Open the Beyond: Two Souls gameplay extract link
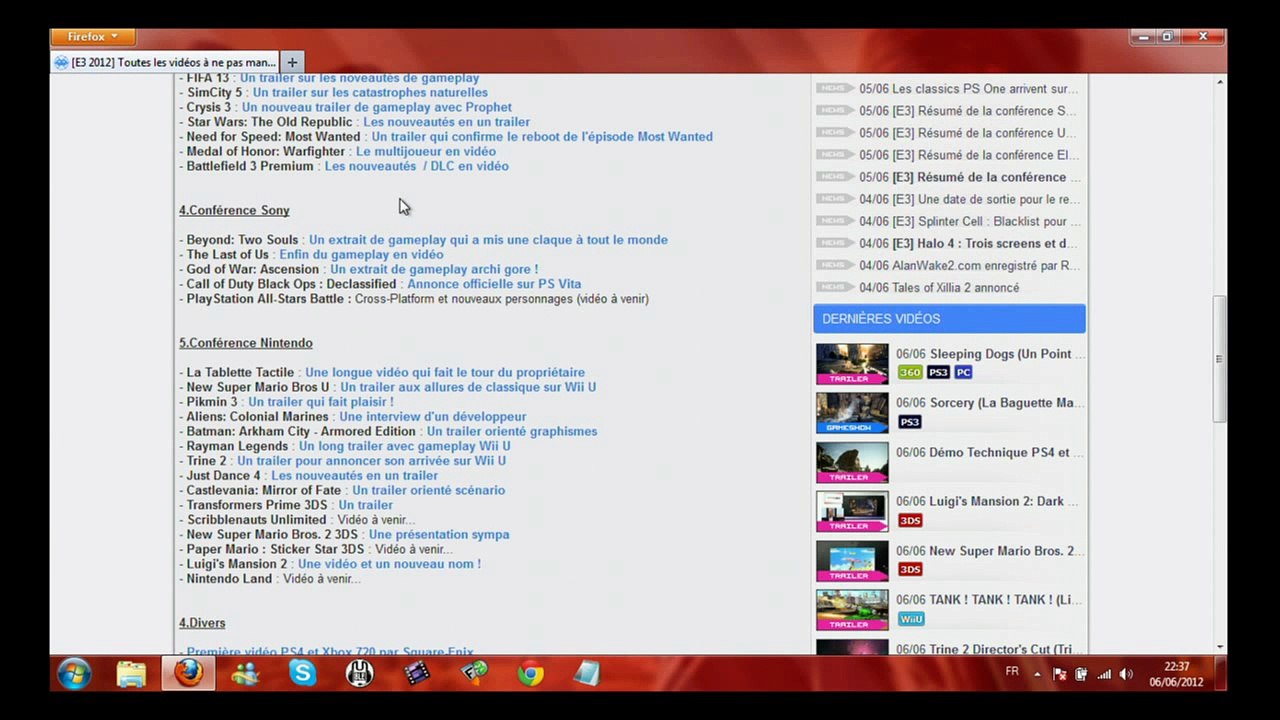Viewport: 1280px width, 720px height. coord(488,240)
